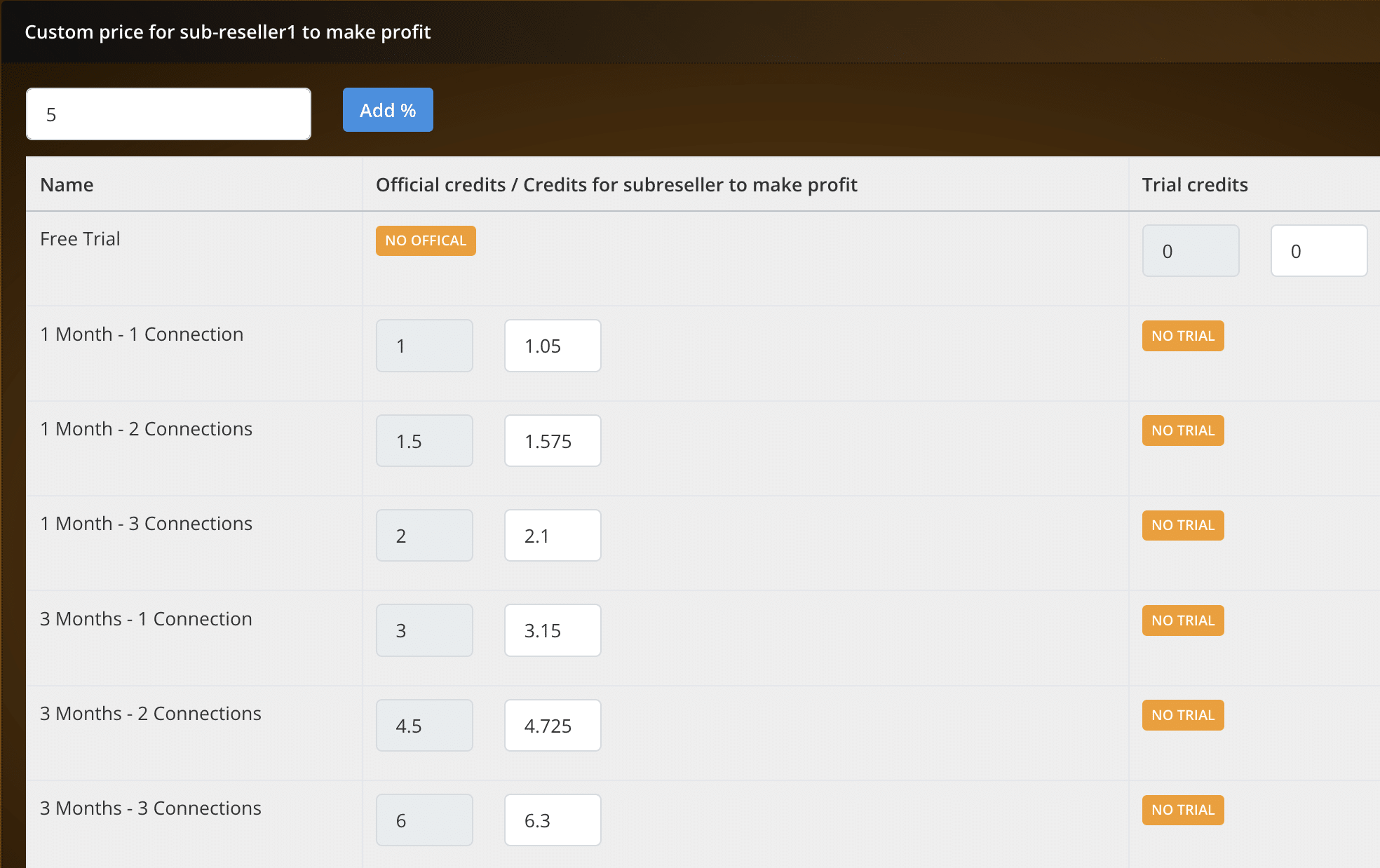Screen dimensions: 1380x868
Task: Click official credits field for 1 Month - 1 Connection
Action: [424, 346]
